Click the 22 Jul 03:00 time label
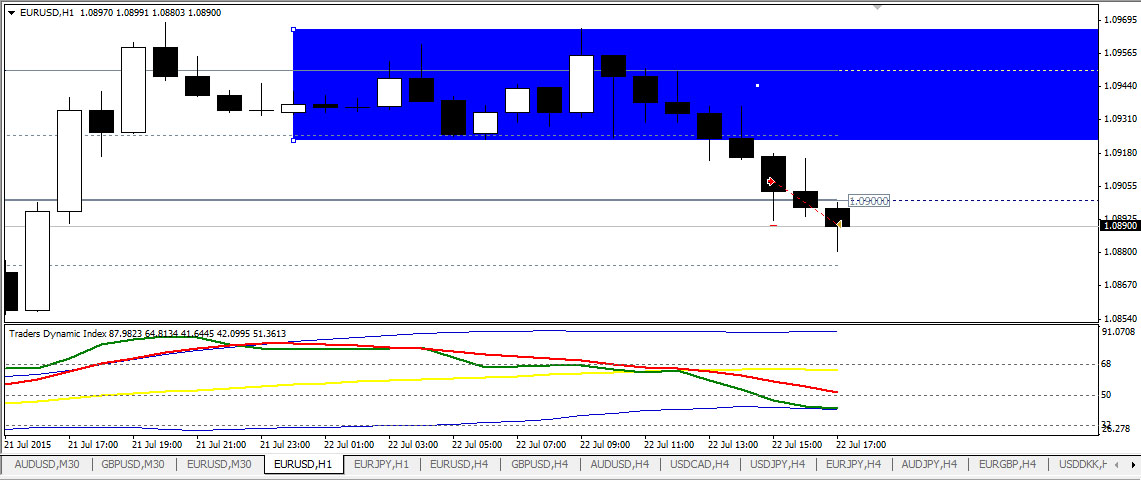Image resolution: width=1141 pixels, height=480 pixels. click(x=413, y=444)
